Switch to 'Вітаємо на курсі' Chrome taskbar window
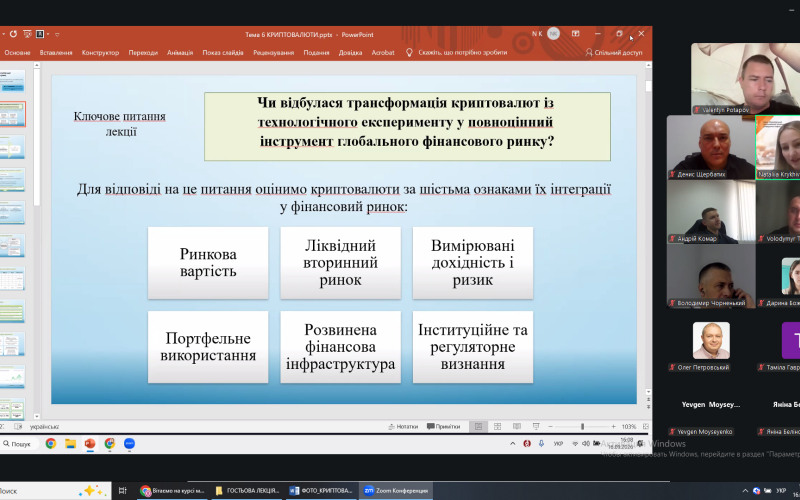Viewport: 800px width, 500px height. [173, 491]
